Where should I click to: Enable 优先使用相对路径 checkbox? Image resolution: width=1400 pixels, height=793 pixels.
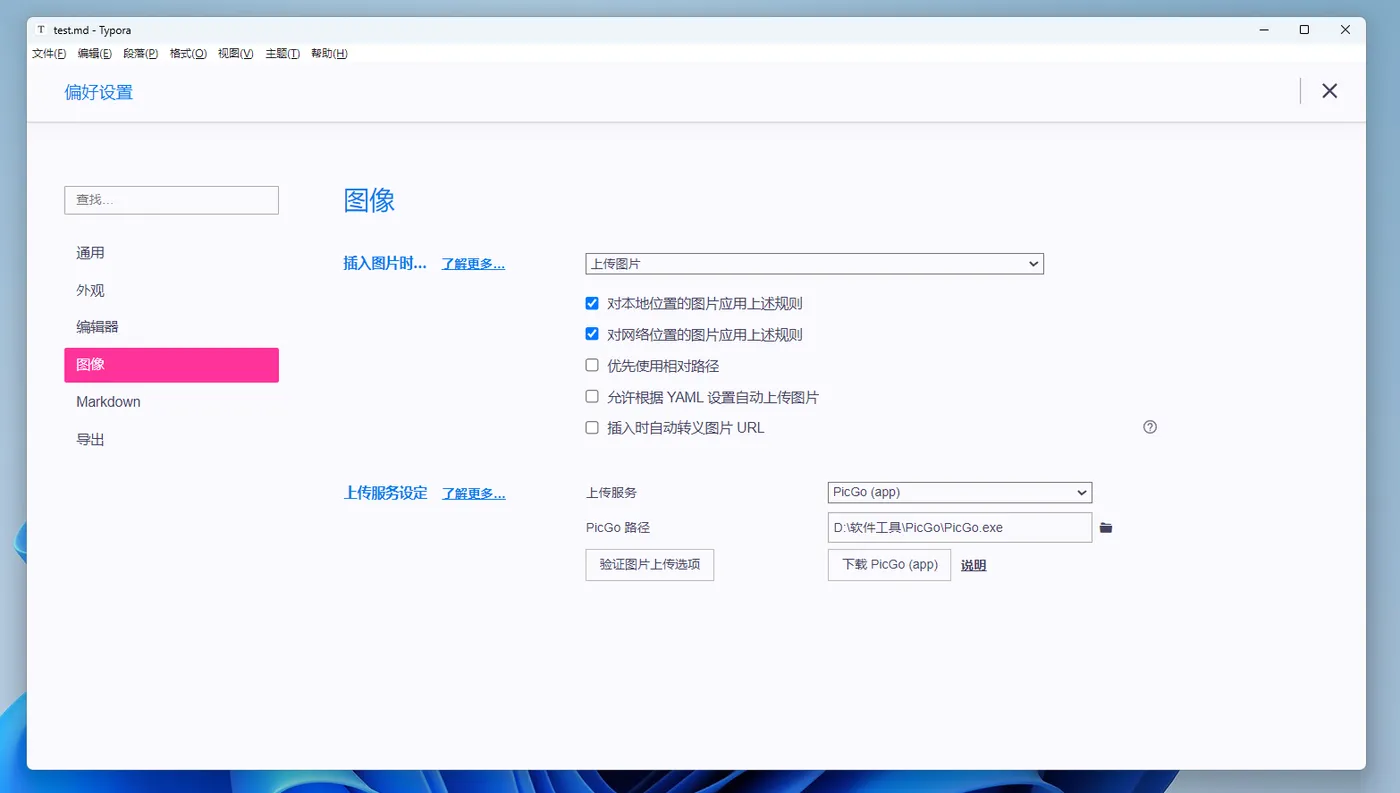pyautogui.click(x=592, y=366)
